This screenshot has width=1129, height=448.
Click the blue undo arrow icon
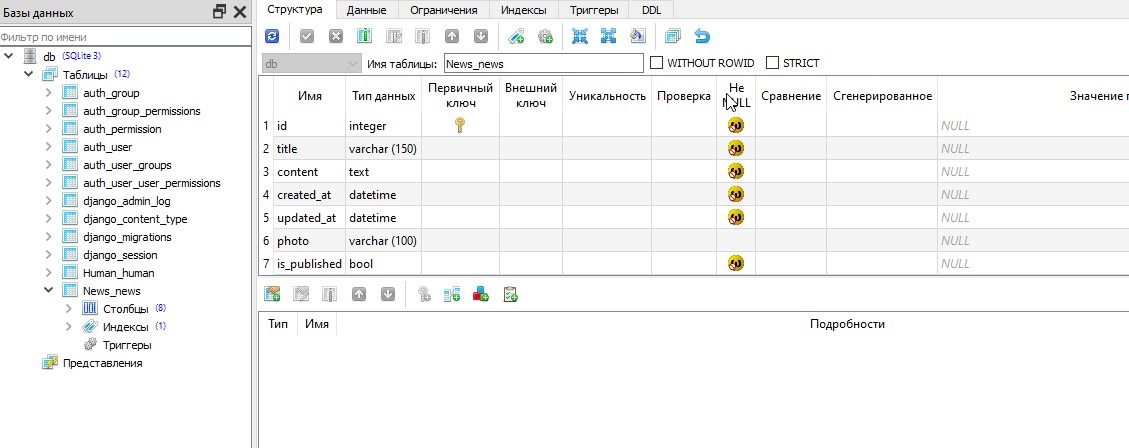click(x=702, y=35)
